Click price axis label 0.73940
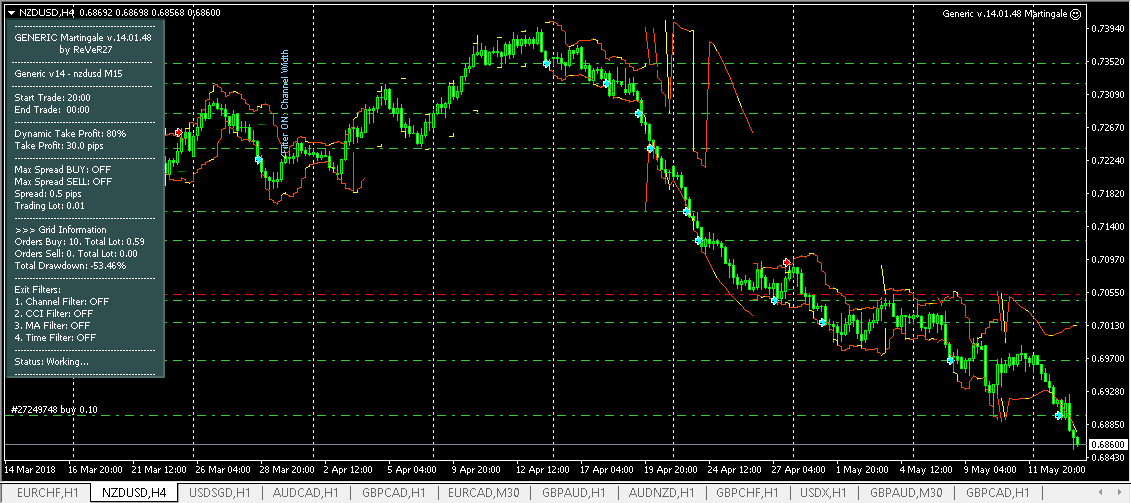The height and width of the screenshot is (503, 1131). [1109, 29]
